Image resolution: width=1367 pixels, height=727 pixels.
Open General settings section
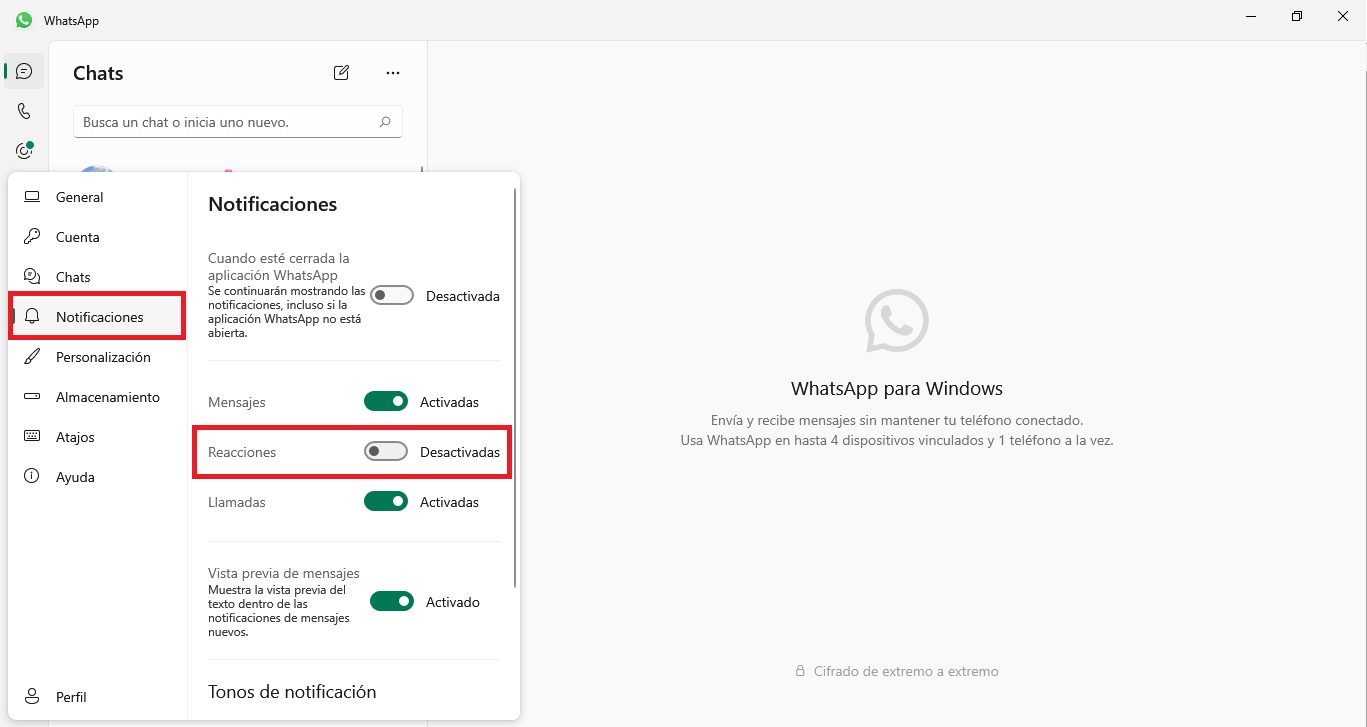click(98, 197)
